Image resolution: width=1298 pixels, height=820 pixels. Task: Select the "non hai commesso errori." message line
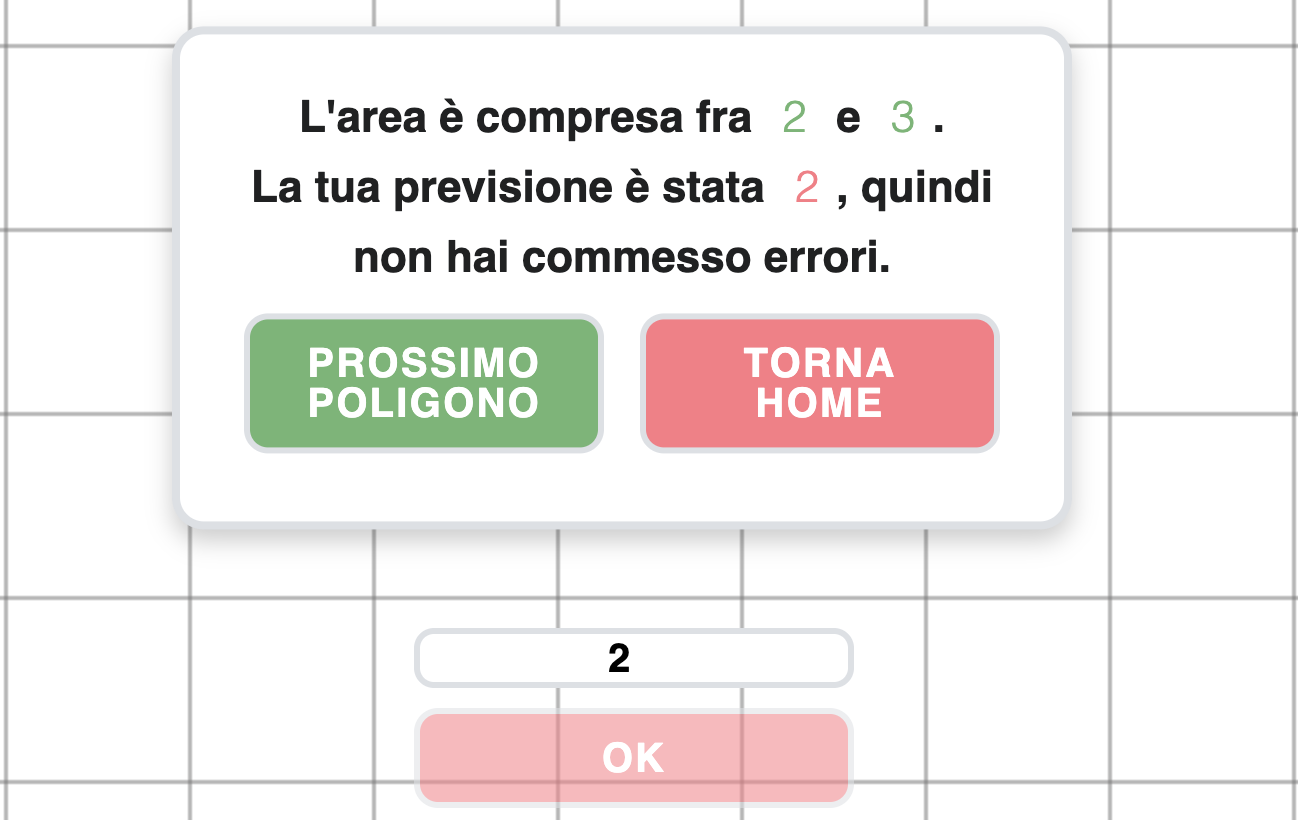[621, 258]
